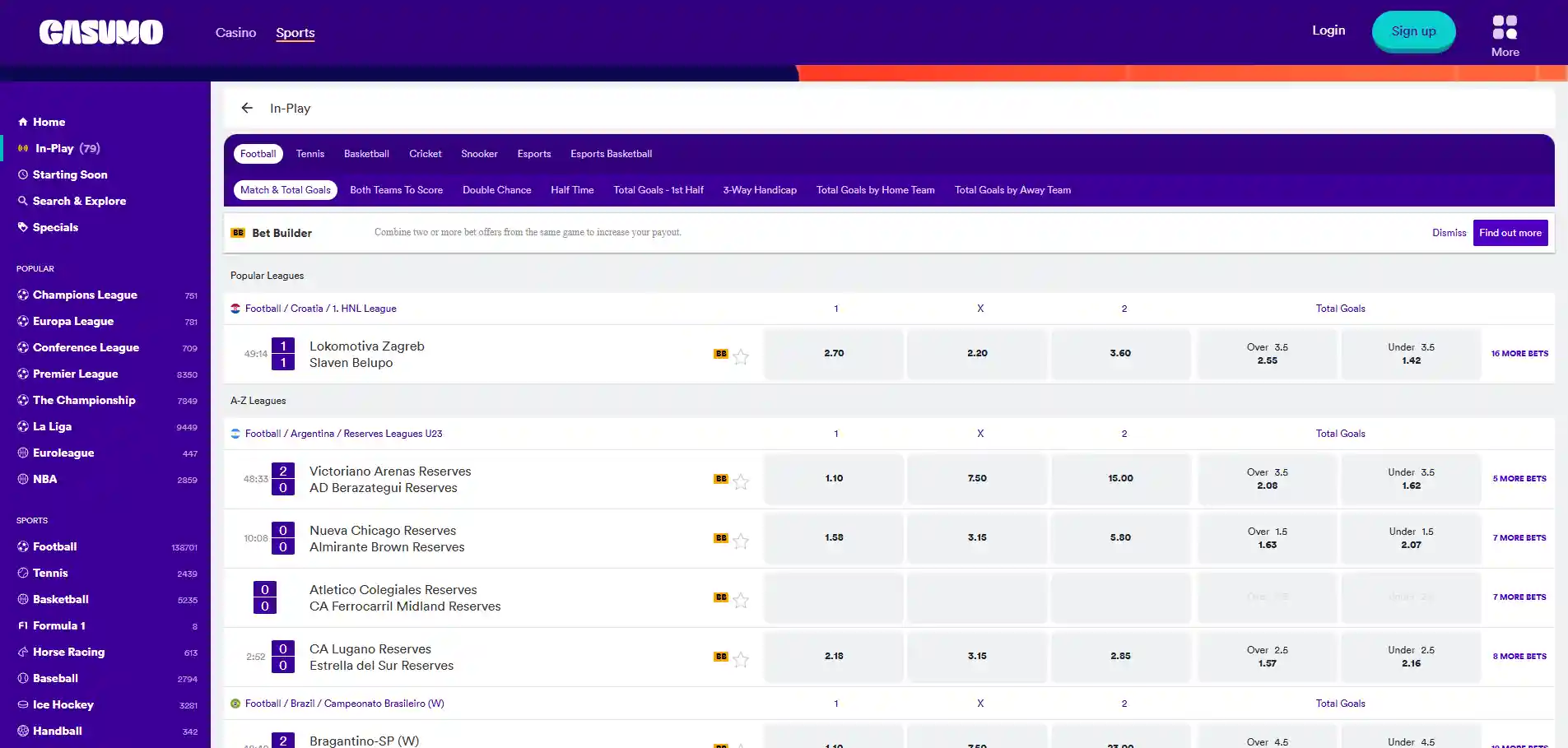Image resolution: width=1568 pixels, height=748 pixels.
Task: Show 8 more bets for CA Lugano Reserves
Action: (1519, 657)
